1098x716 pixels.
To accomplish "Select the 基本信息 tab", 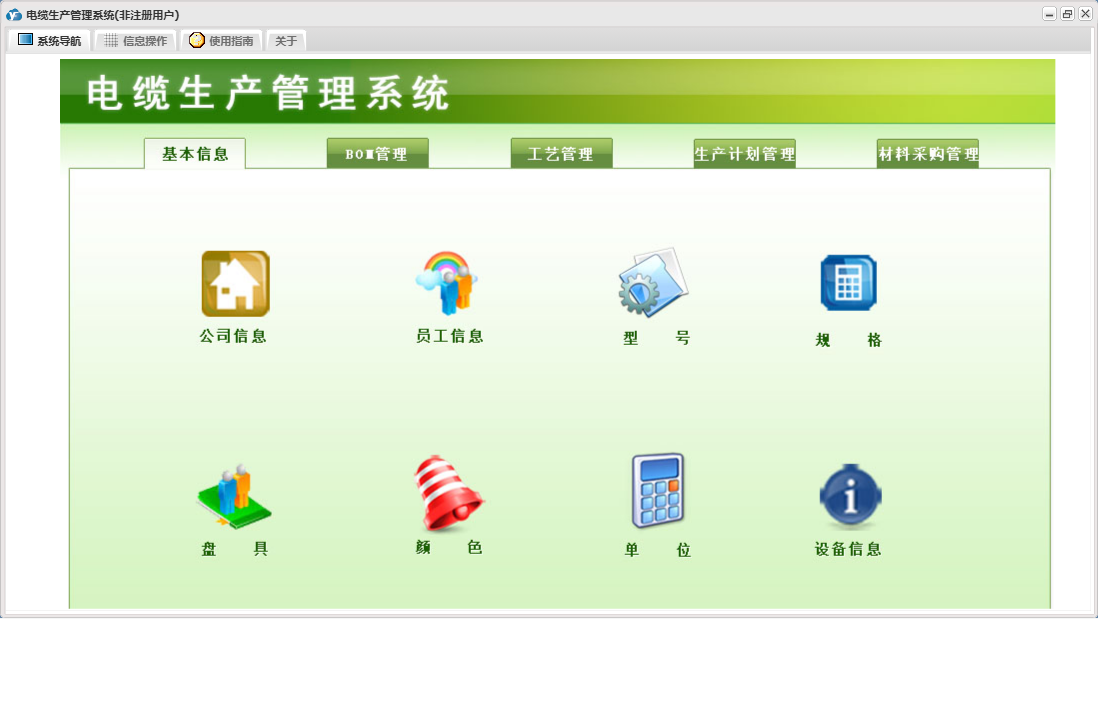I will tap(195, 153).
